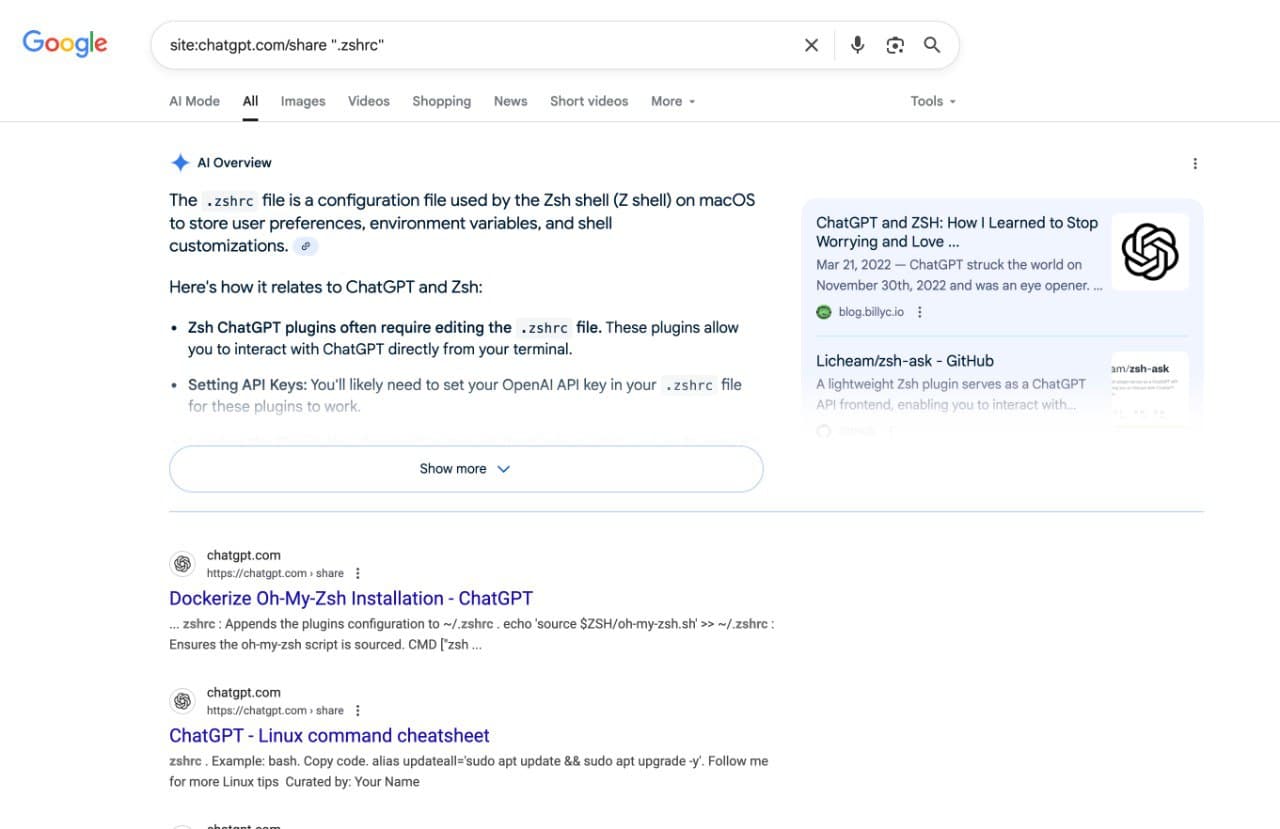This screenshot has height=829, width=1280.
Task: Switch to Shopping tab
Action: 441,101
